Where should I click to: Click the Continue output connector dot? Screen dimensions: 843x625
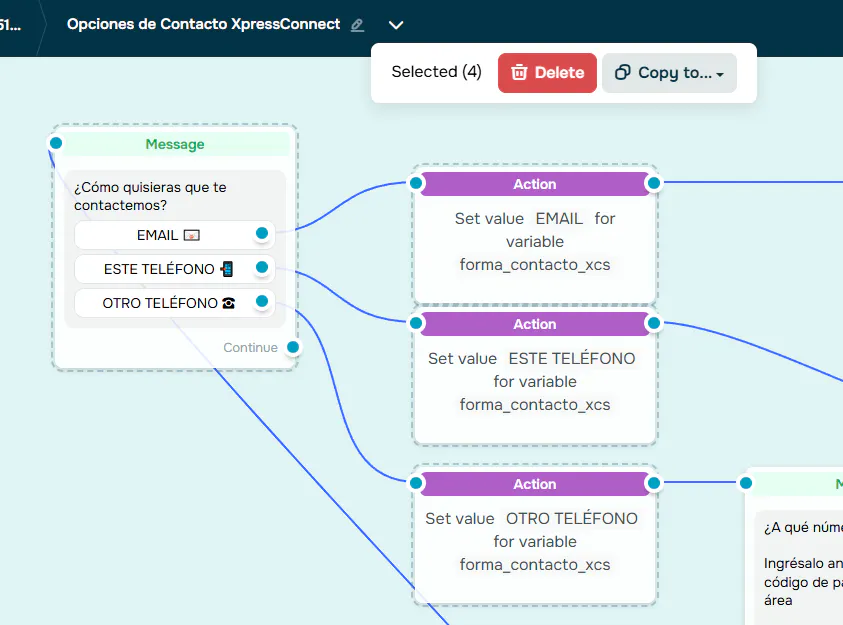click(x=293, y=347)
